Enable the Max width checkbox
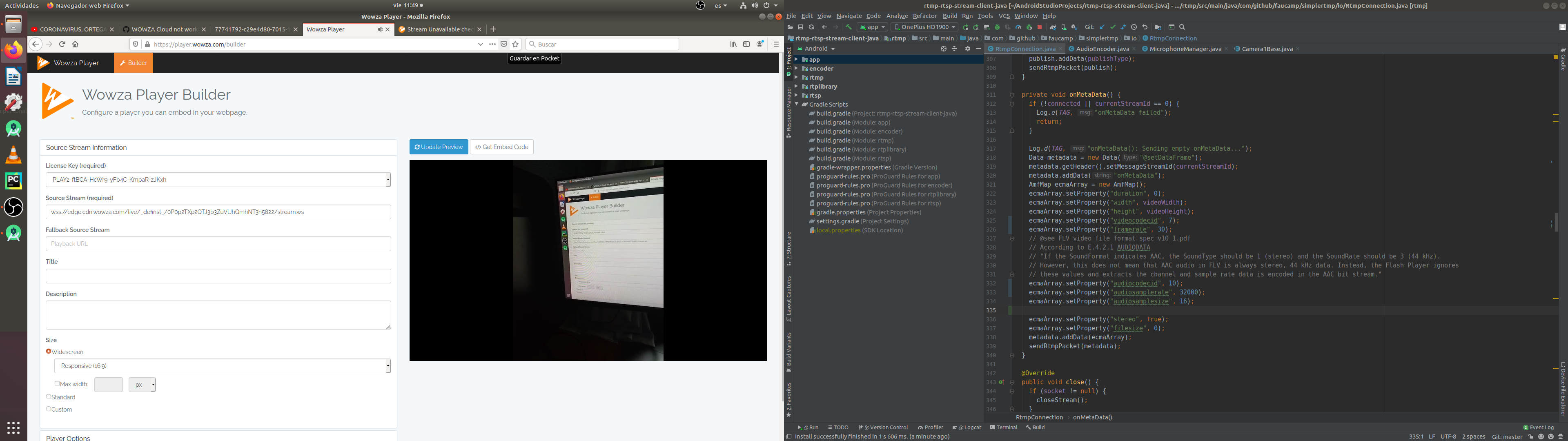Screen dimensions: 1568x441 [x=57, y=384]
